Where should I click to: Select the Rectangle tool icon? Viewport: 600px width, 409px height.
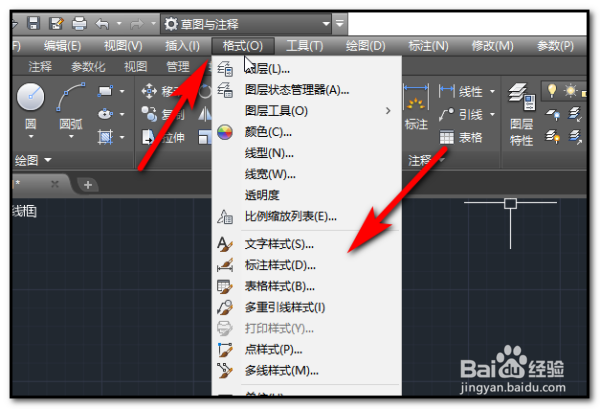[105, 91]
